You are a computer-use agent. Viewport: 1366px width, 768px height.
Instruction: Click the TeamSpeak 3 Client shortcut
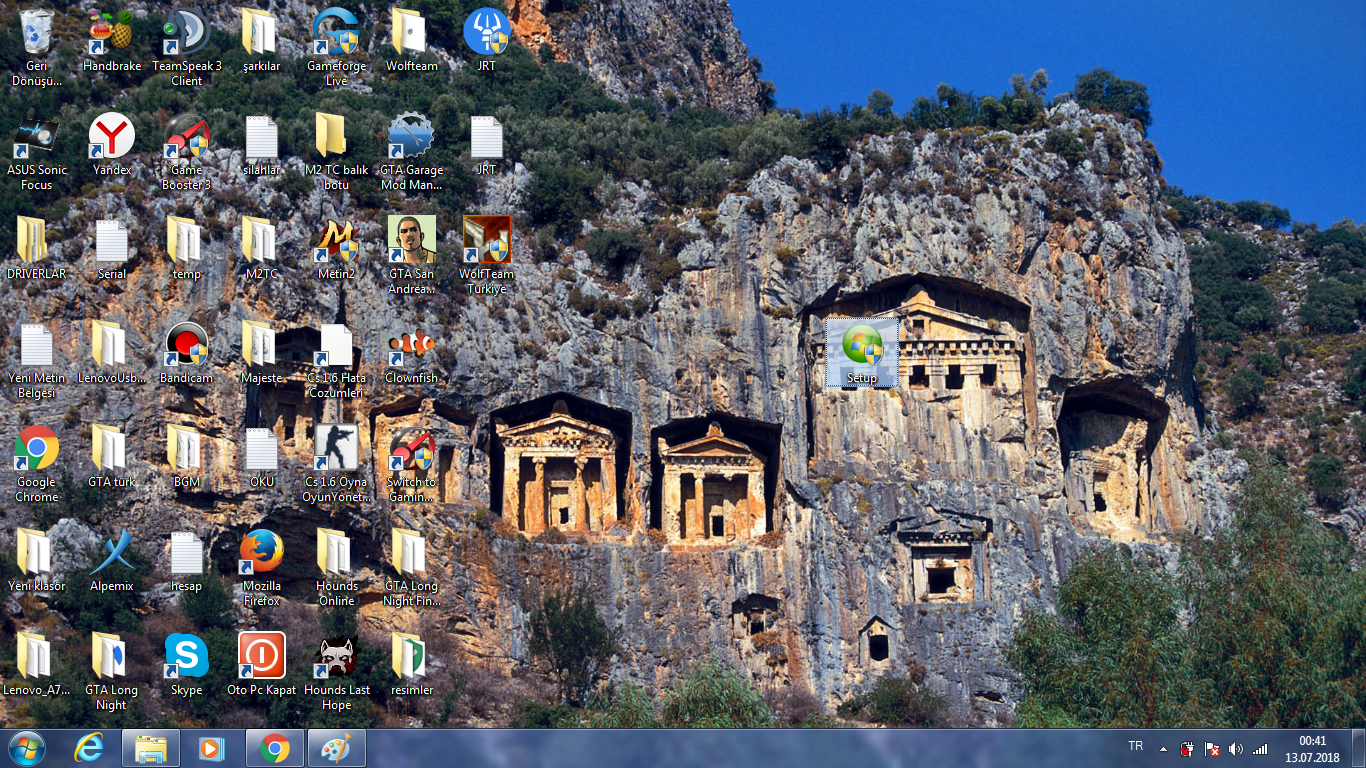[x=187, y=46]
